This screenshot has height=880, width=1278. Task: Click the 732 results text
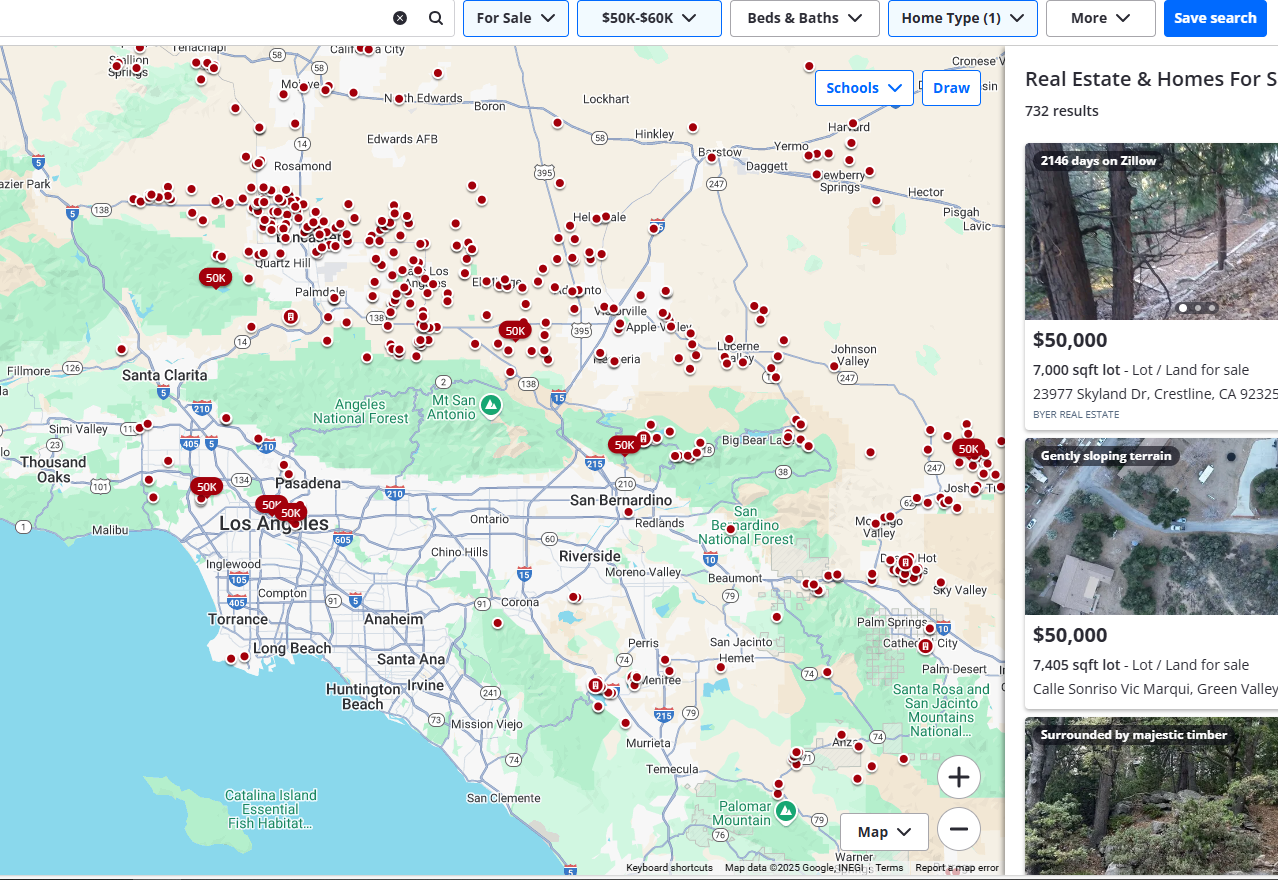point(1062,111)
